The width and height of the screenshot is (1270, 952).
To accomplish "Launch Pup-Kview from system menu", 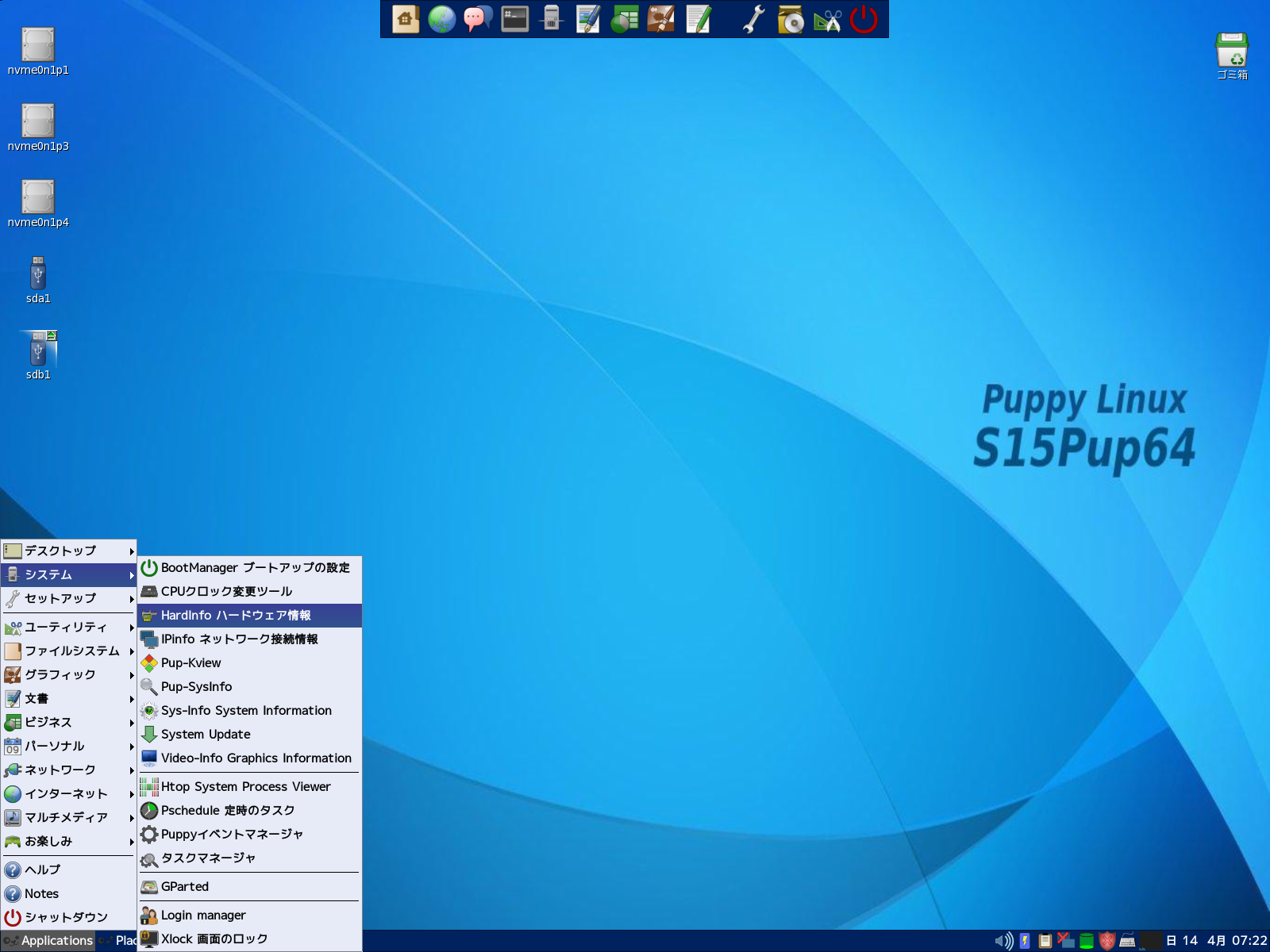I will [250, 663].
